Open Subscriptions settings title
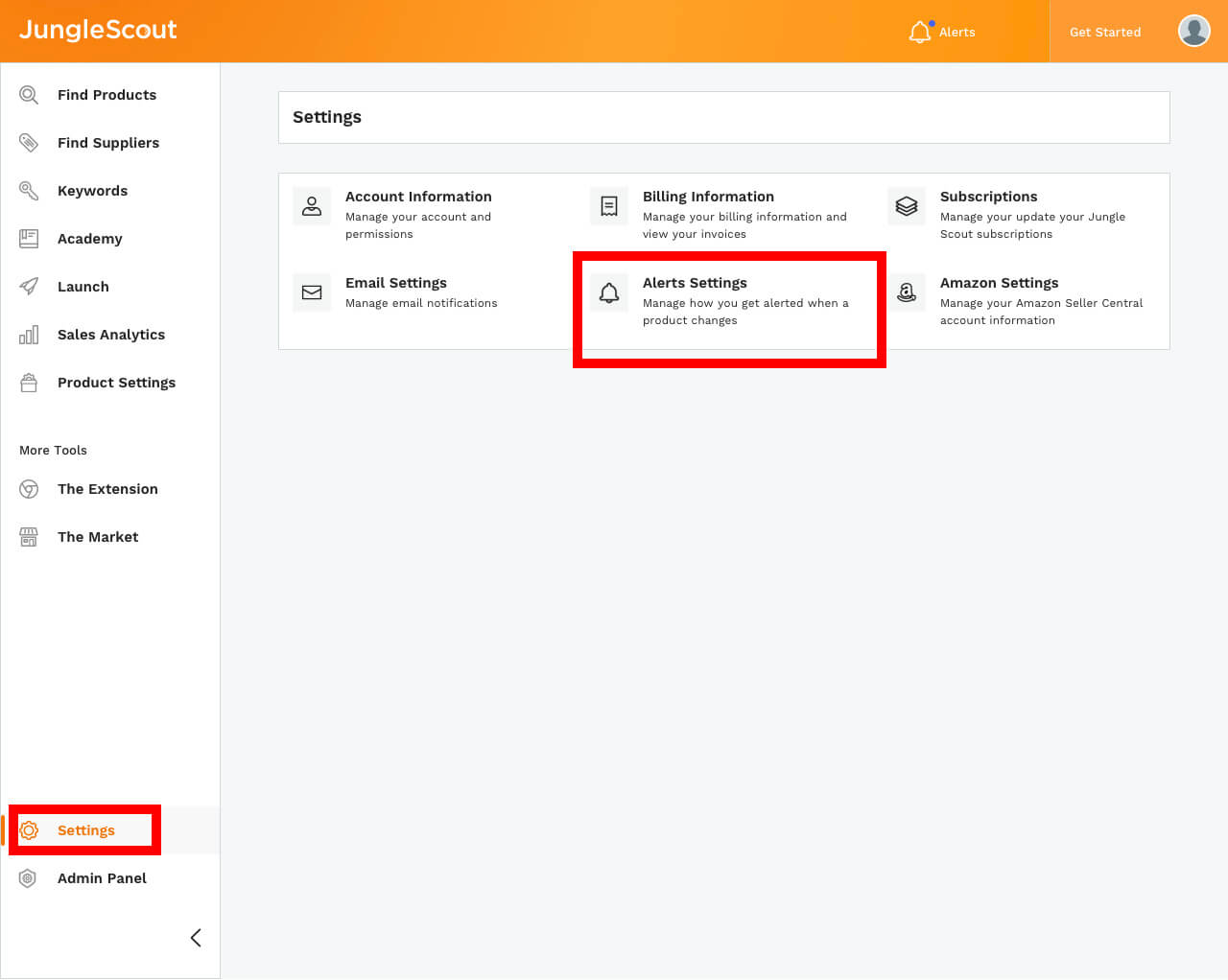The width and height of the screenshot is (1228, 980). (988, 197)
